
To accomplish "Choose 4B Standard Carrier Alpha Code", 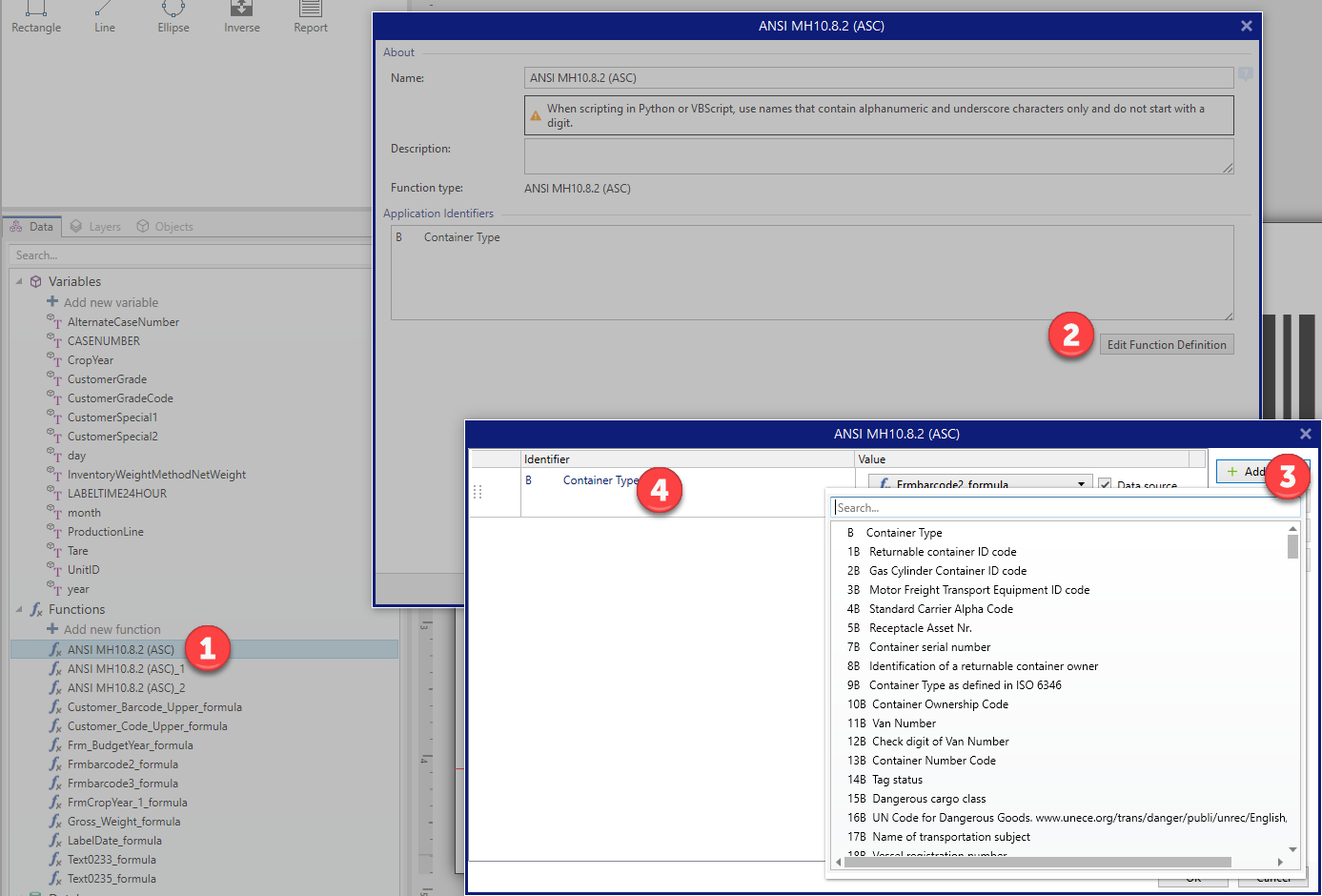I will click(930, 609).
